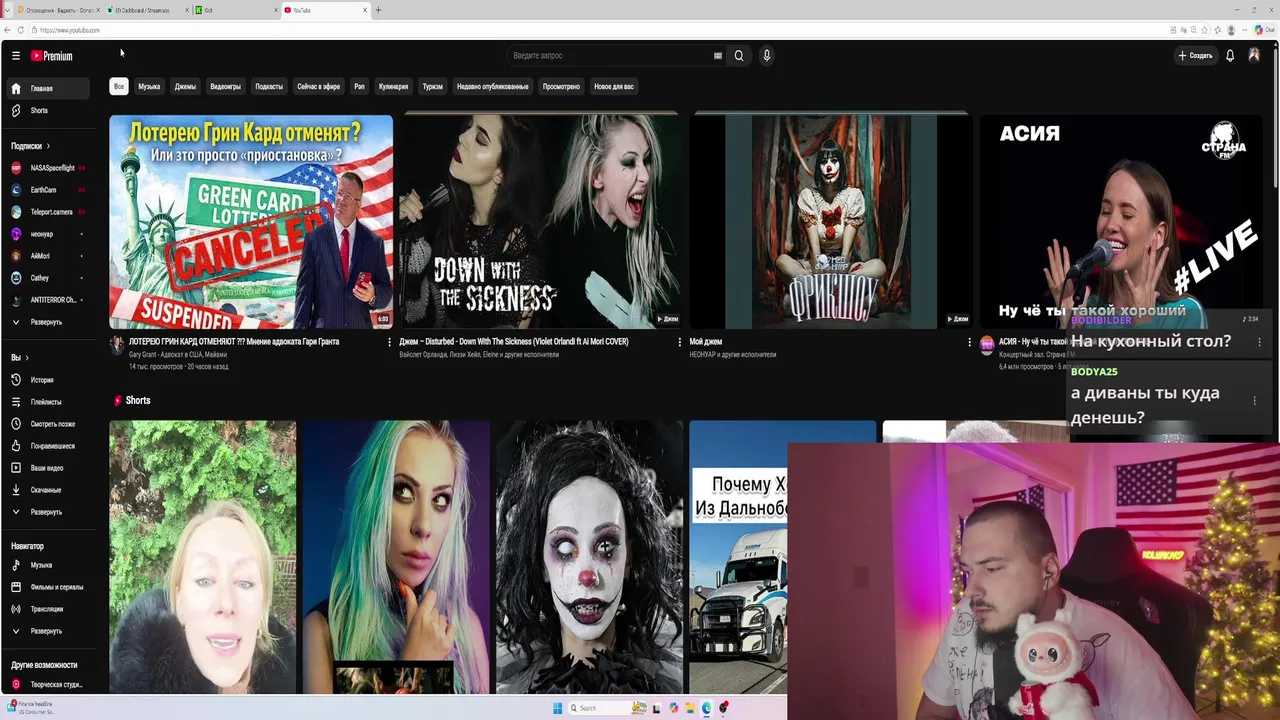Viewport: 1280px width, 720px height.
Task: Open the on-screen keyboard icon in search
Action: pyautogui.click(x=717, y=56)
